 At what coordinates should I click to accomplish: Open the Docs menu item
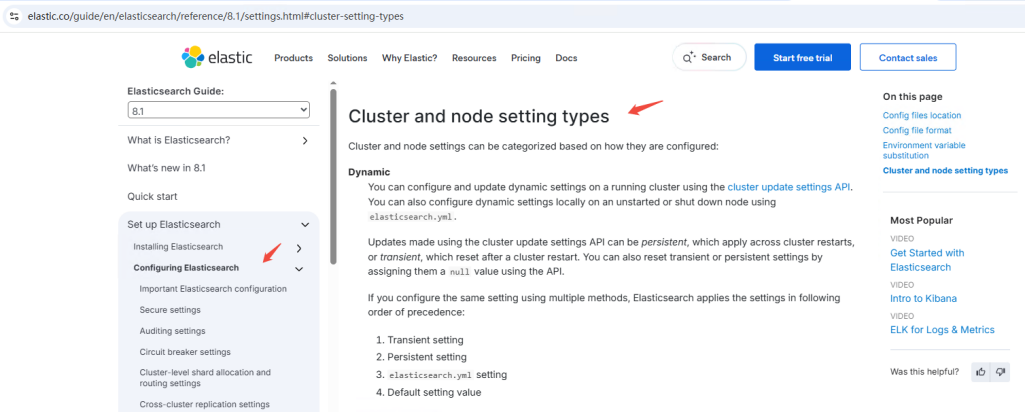pyautogui.click(x=566, y=58)
